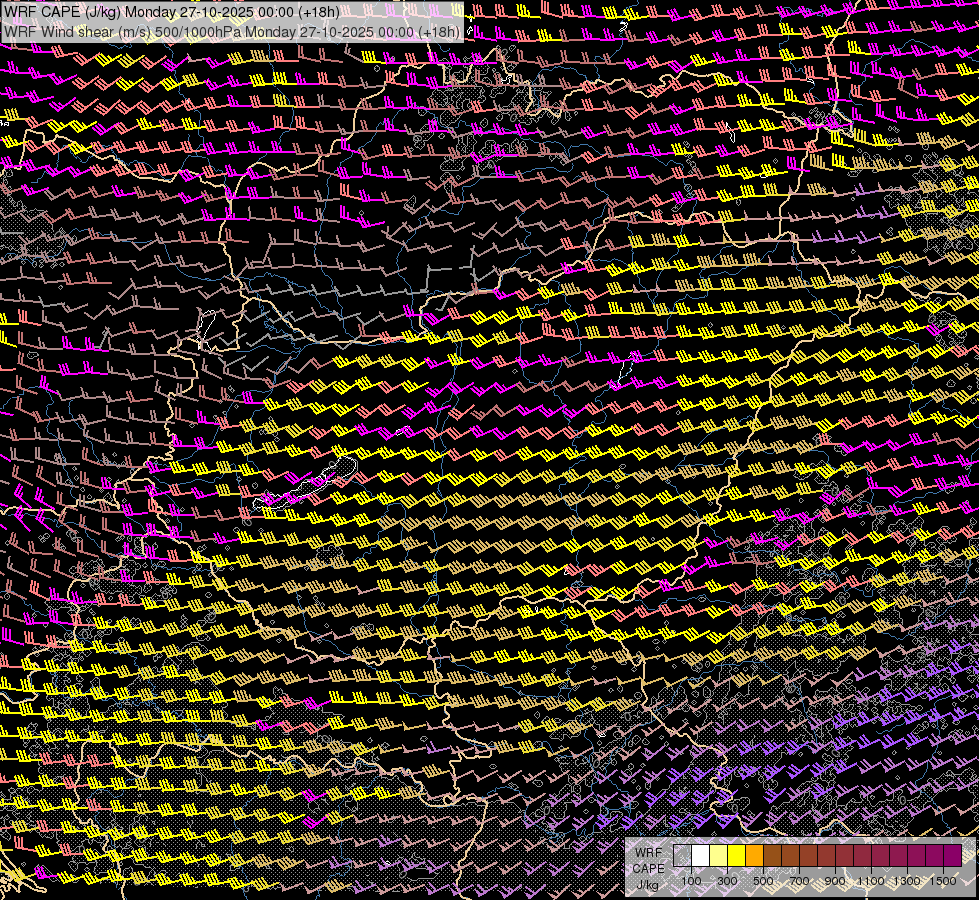Select the 1300 legend value label
The image size is (979, 900).
point(907,881)
